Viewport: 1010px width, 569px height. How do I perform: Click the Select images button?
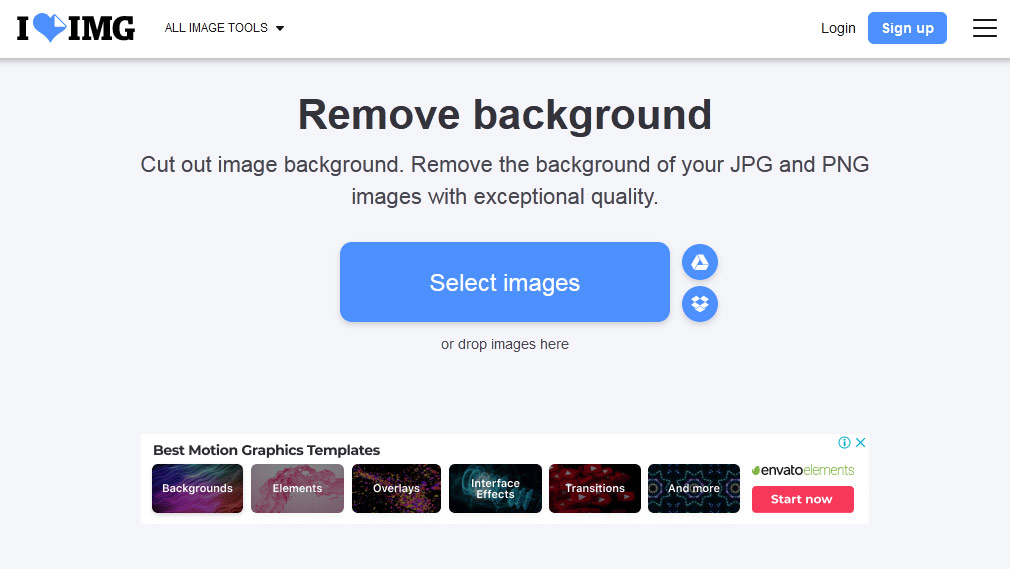pos(505,282)
